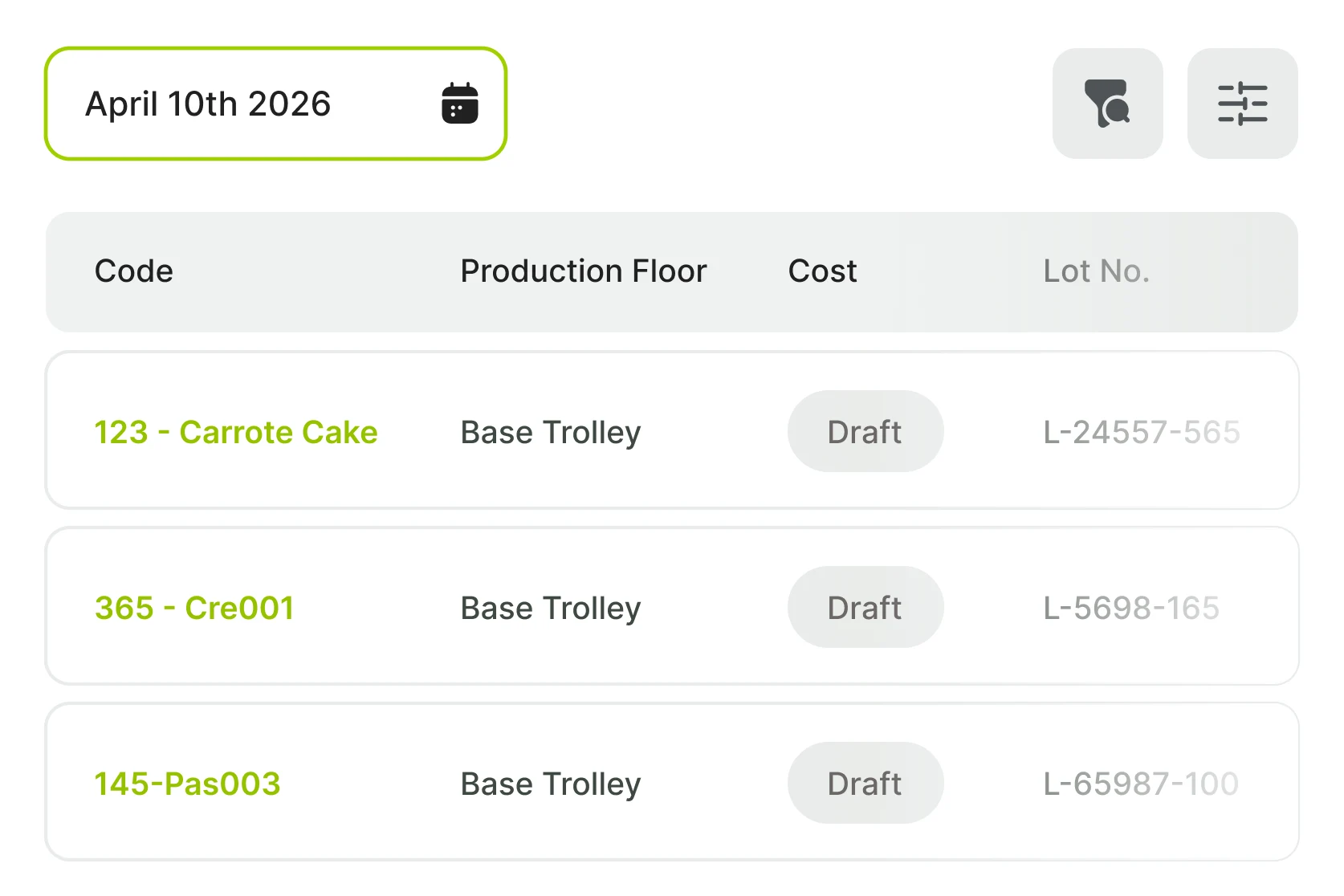
Task: Click the filter search icon button
Action: [x=1107, y=104]
